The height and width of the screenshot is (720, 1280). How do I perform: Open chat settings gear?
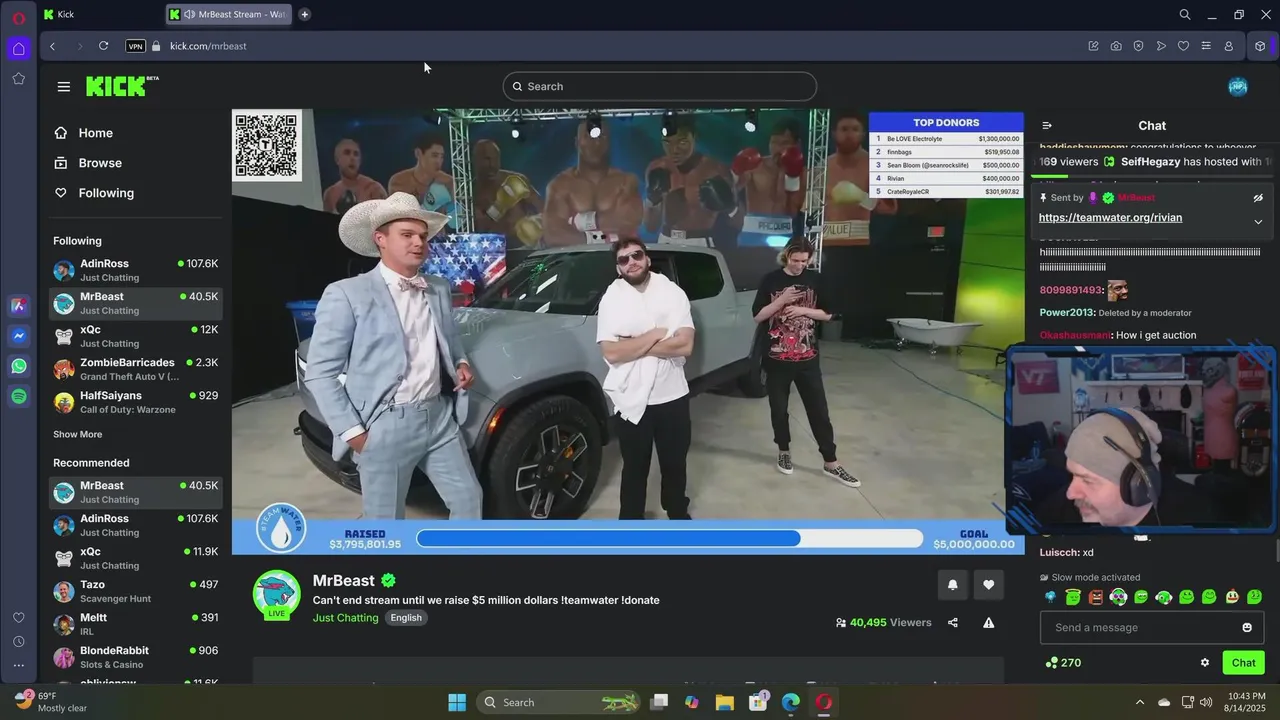[1205, 662]
